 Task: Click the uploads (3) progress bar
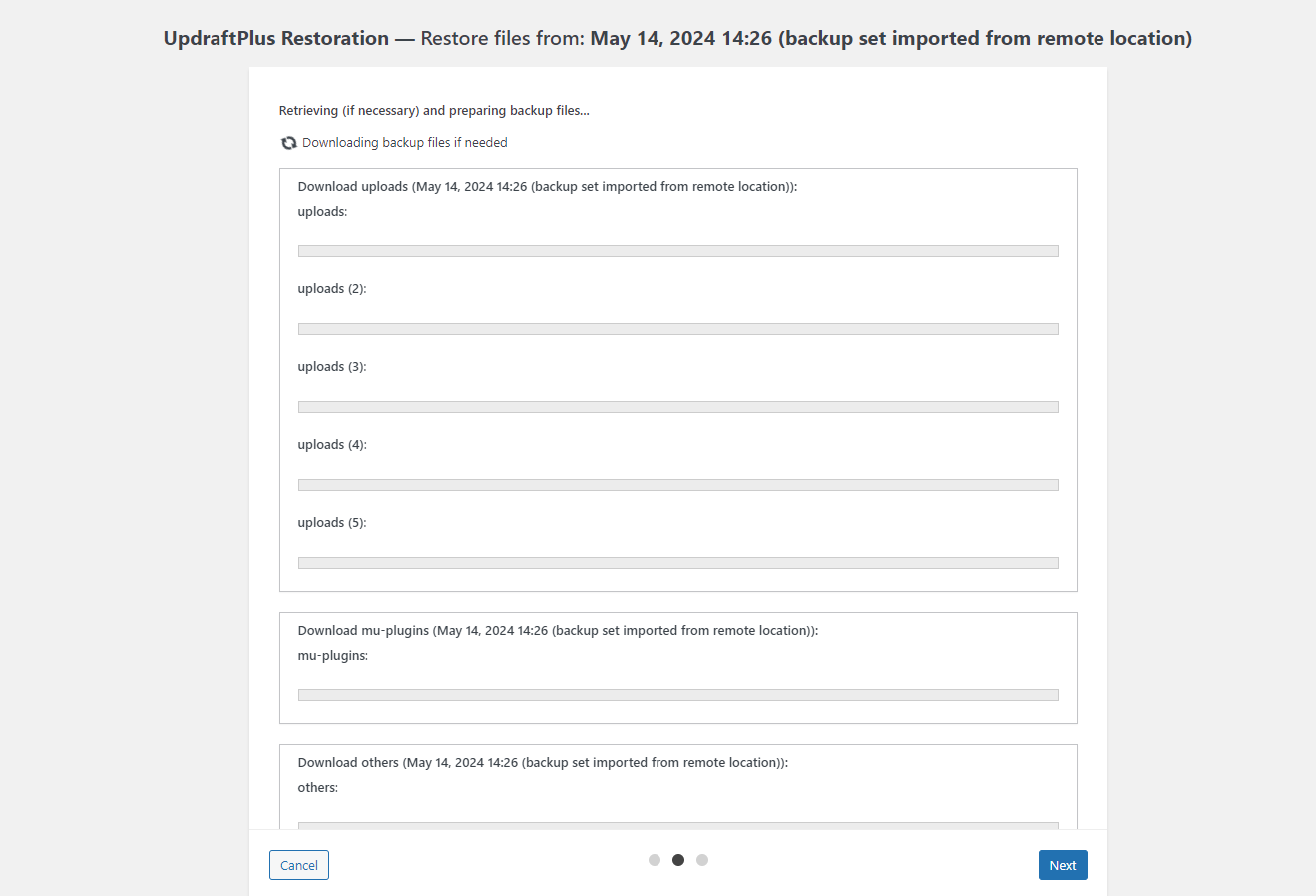(x=678, y=407)
